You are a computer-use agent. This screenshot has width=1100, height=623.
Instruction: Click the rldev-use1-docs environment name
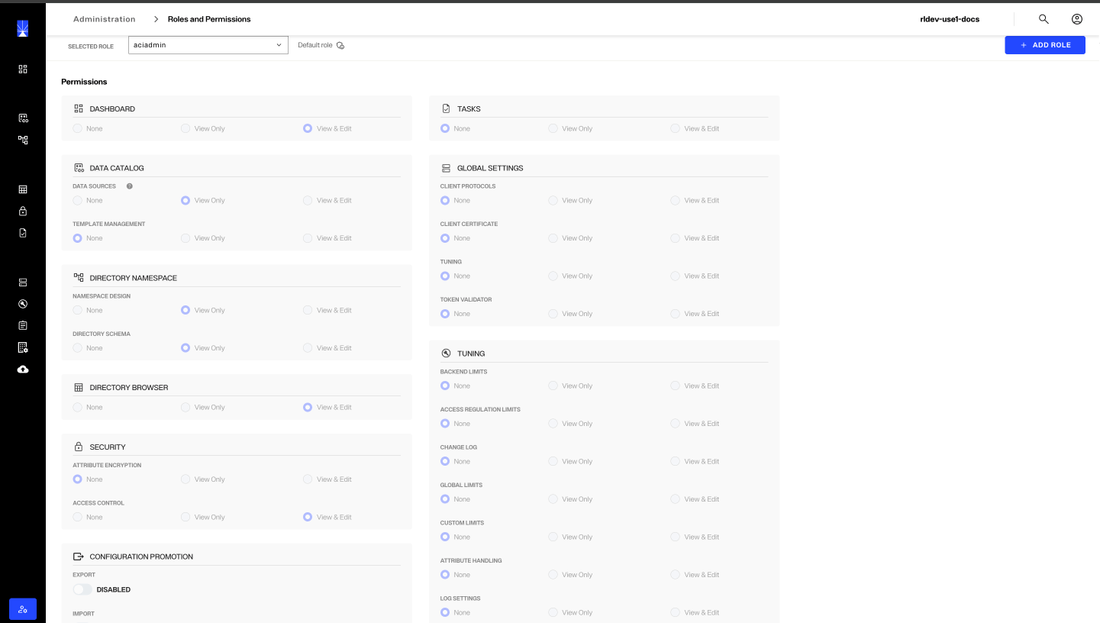[949, 19]
